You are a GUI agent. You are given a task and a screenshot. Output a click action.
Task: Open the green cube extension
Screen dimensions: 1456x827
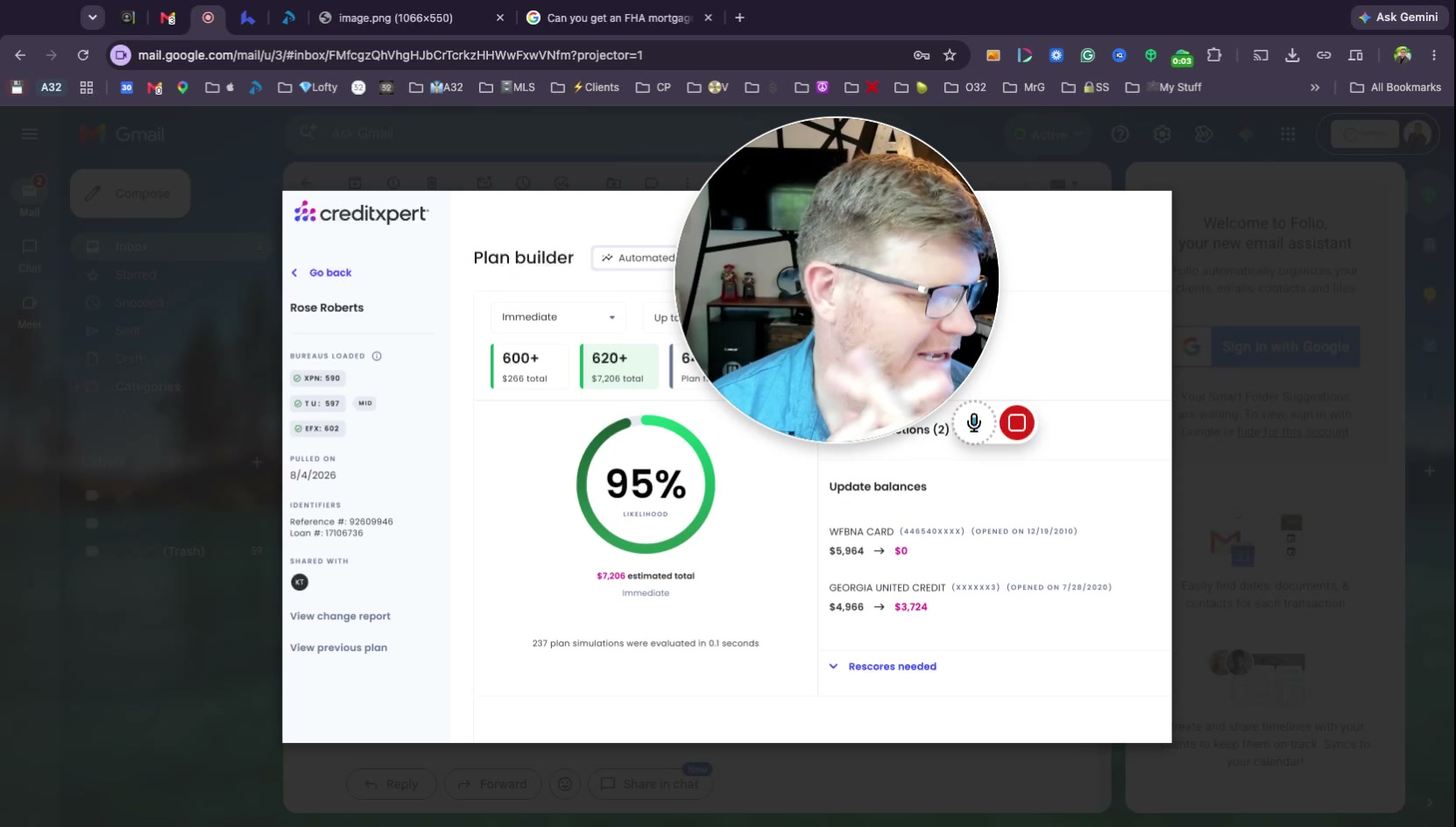(x=1151, y=55)
